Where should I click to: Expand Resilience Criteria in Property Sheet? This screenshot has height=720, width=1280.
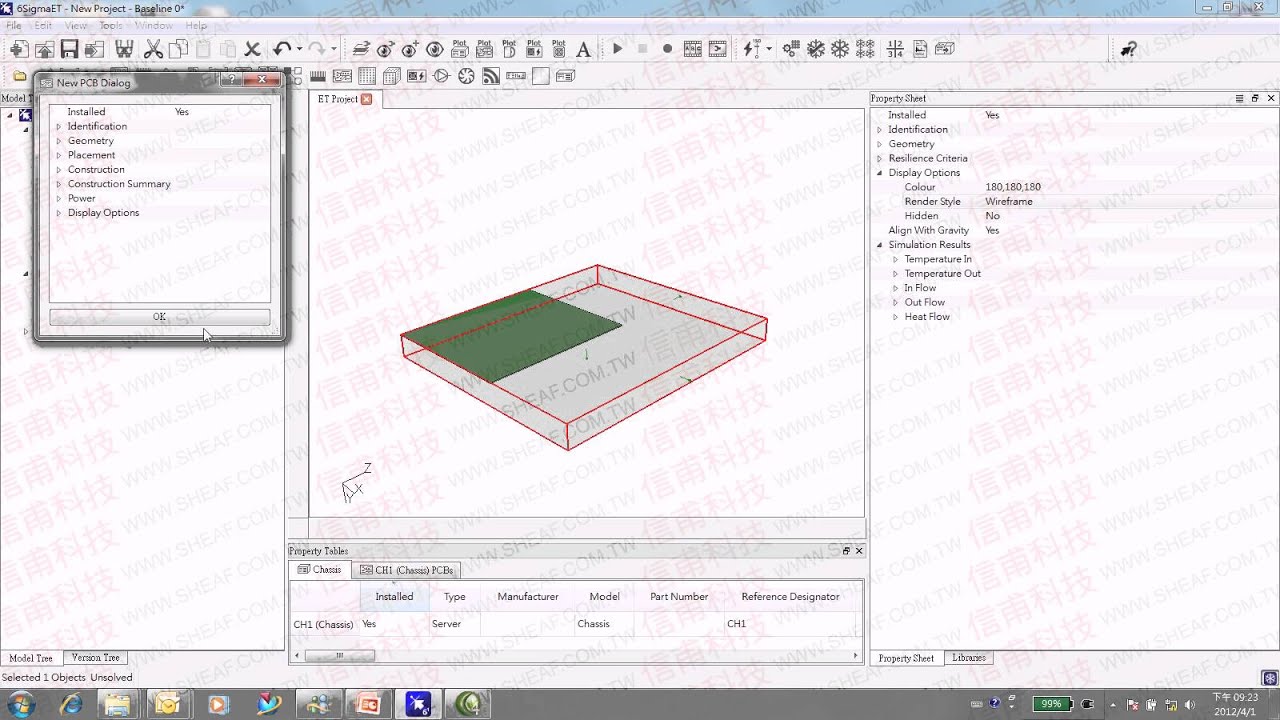(880, 158)
